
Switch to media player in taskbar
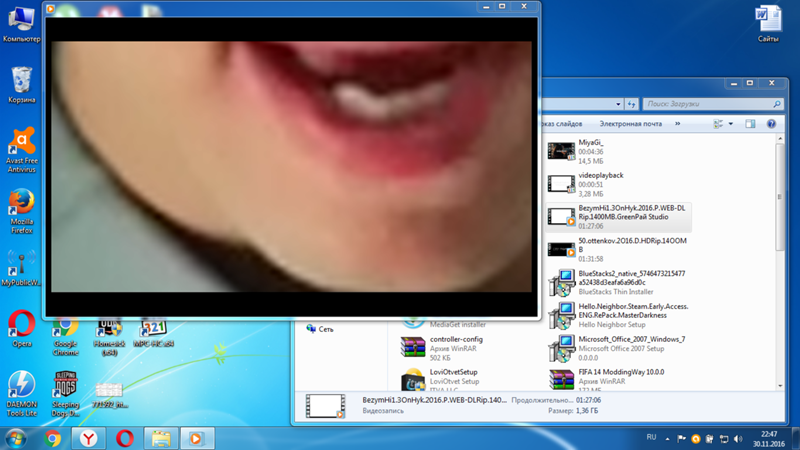tap(197, 438)
